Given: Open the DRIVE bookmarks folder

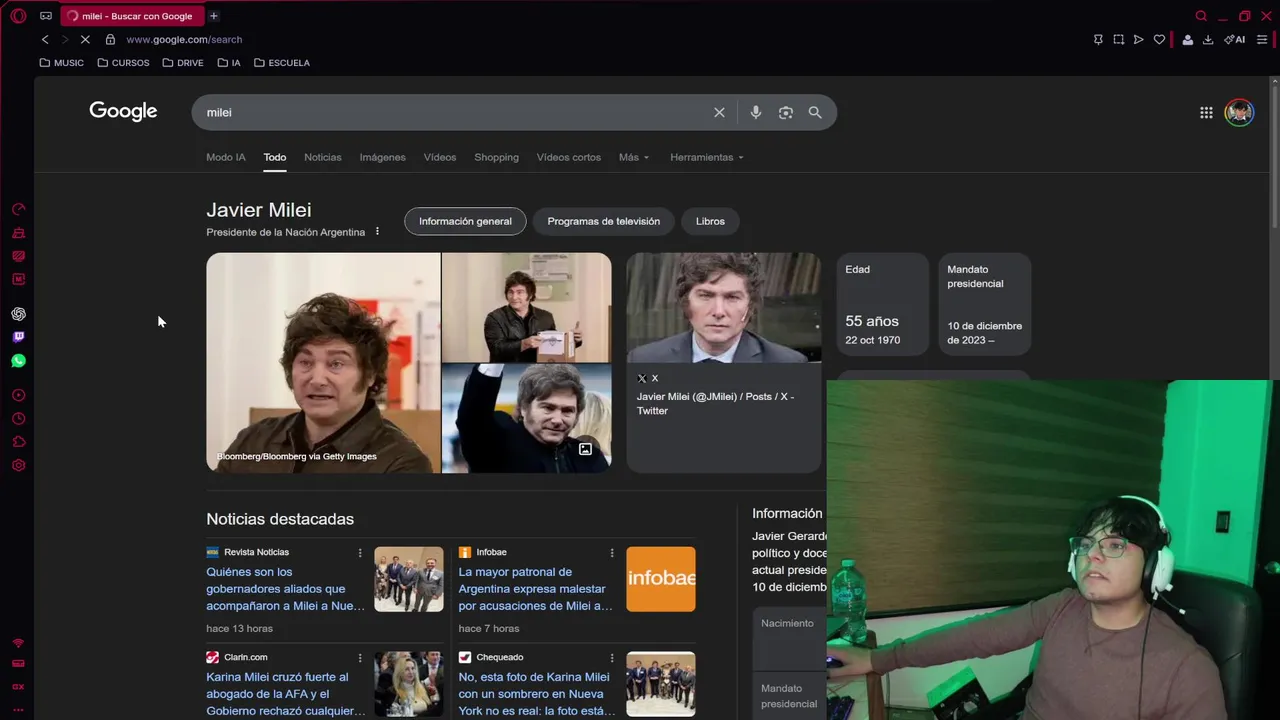Looking at the screenshot, I should pyautogui.click(x=183, y=62).
